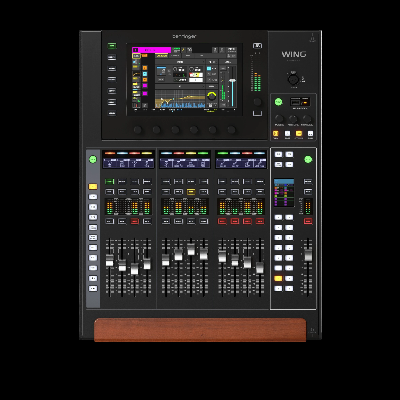
Task: Tap the small color display in the right section
Action: (x=284, y=193)
